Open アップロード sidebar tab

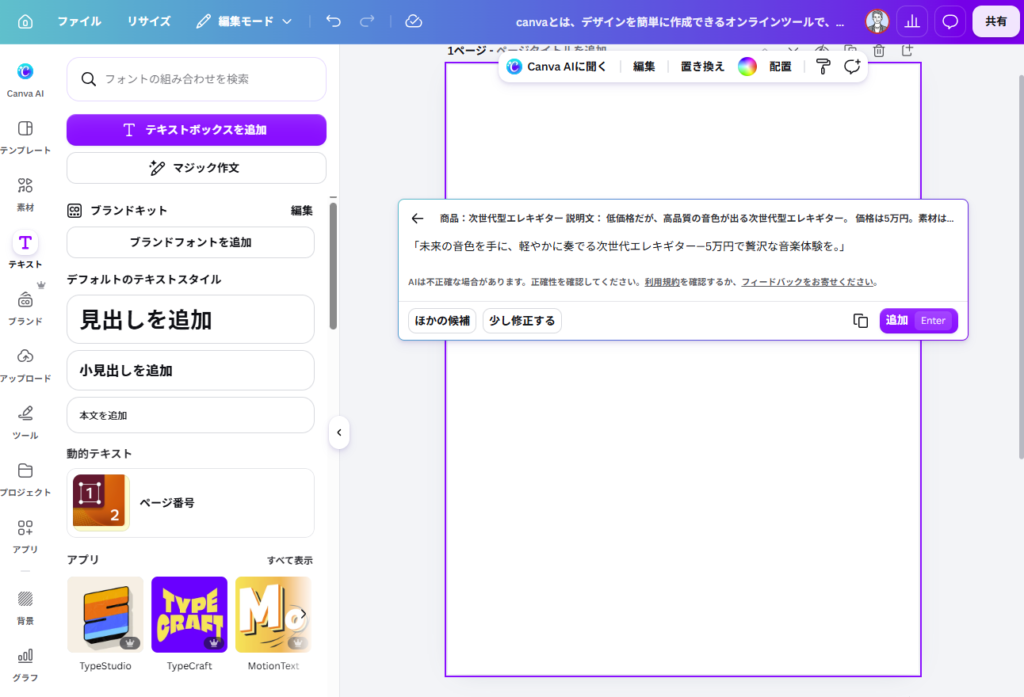[x=25, y=365]
